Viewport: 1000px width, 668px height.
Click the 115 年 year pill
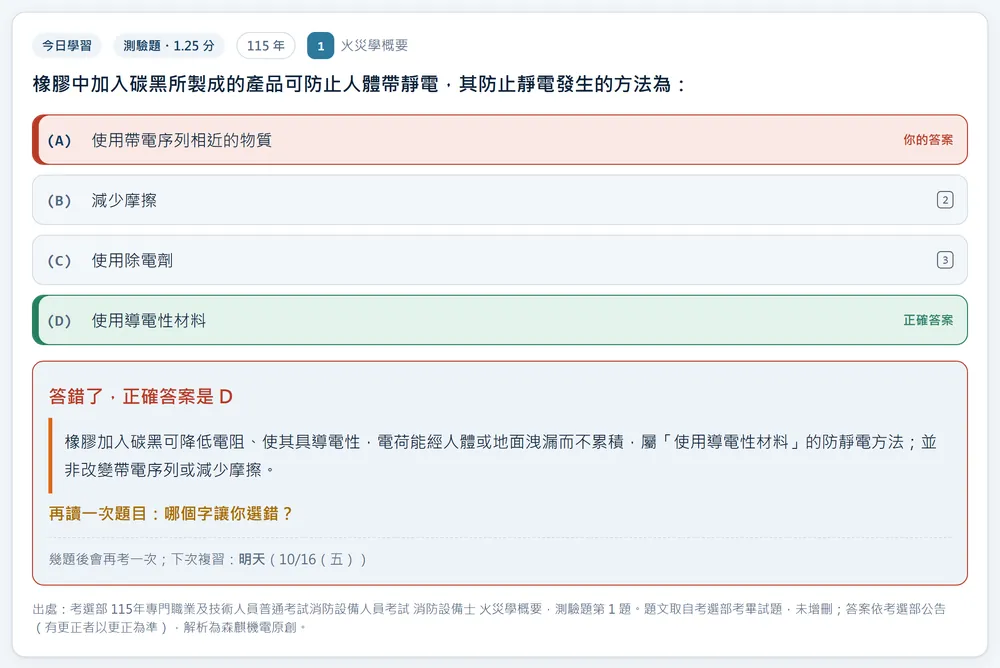point(266,46)
